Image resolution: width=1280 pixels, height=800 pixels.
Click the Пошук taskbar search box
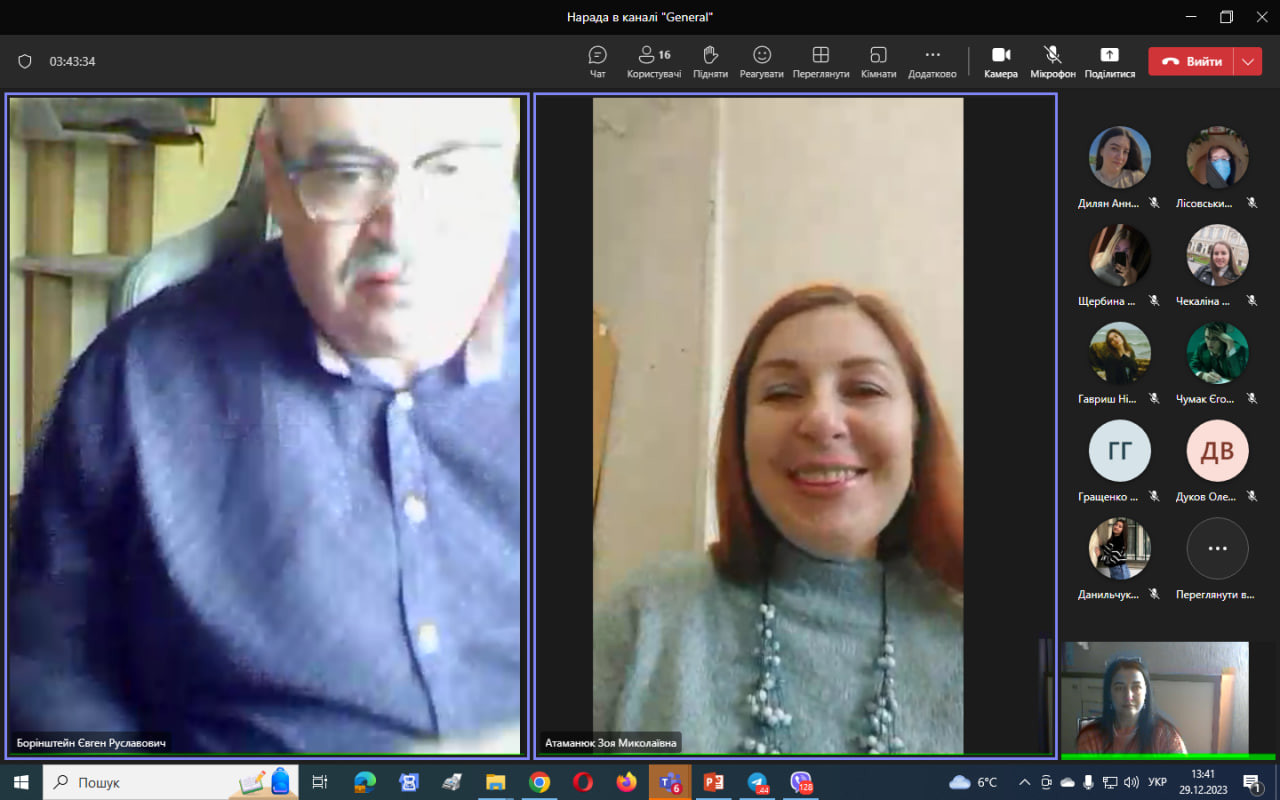pos(171,782)
